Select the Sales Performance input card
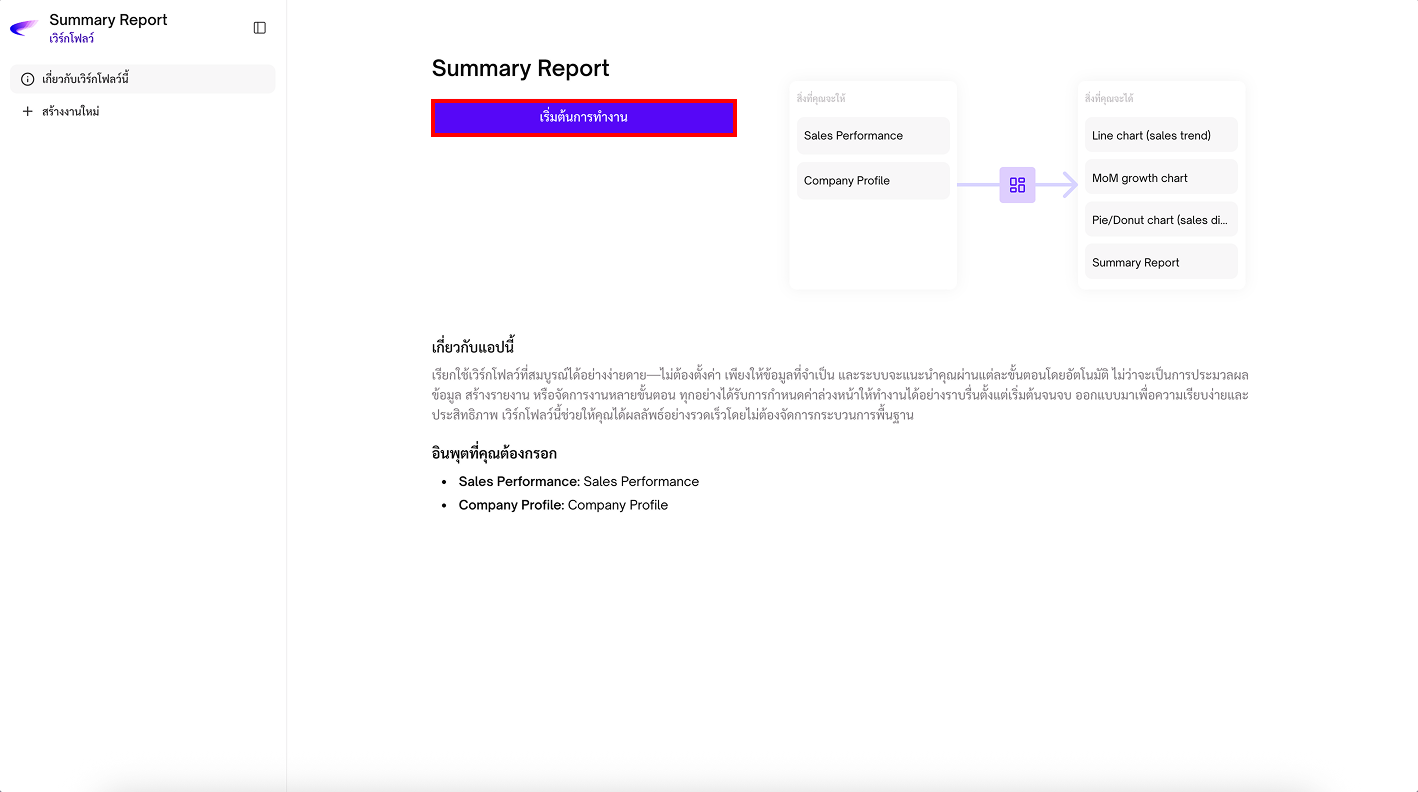 point(872,136)
